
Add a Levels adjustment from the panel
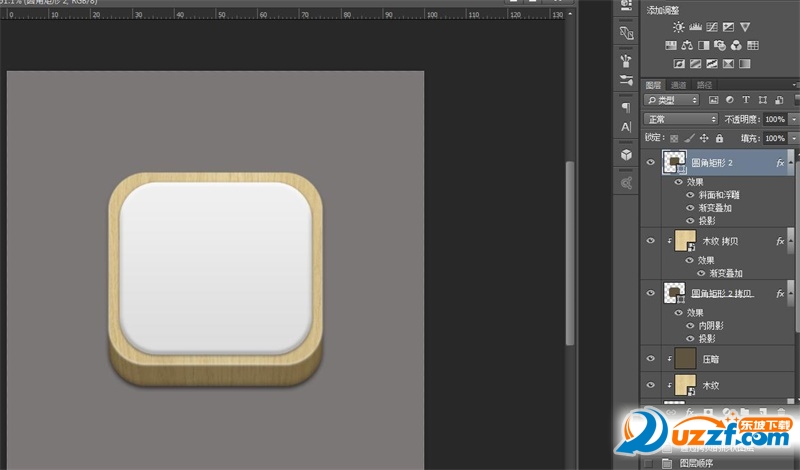click(696, 27)
